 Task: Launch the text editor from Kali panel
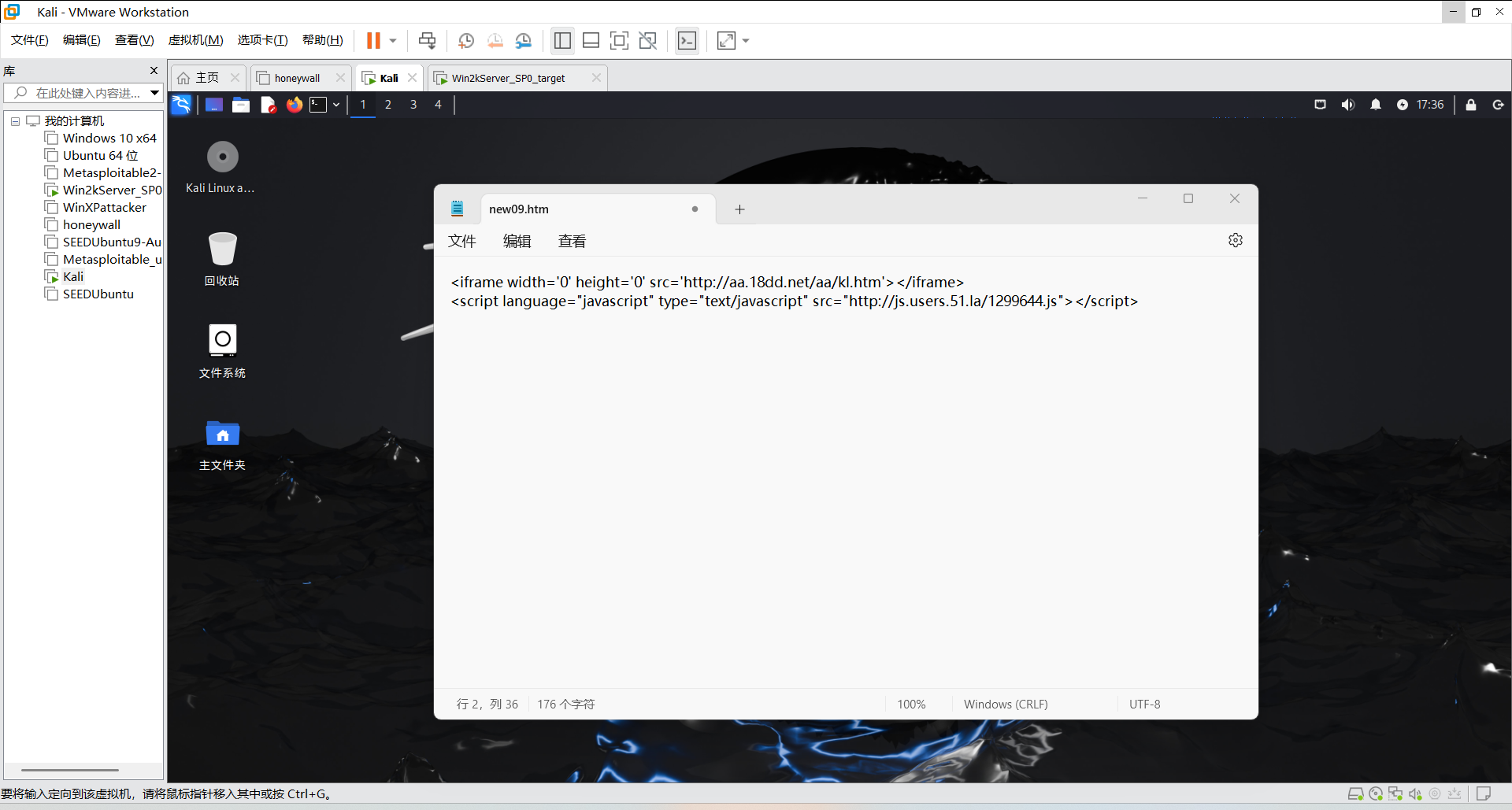268,105
